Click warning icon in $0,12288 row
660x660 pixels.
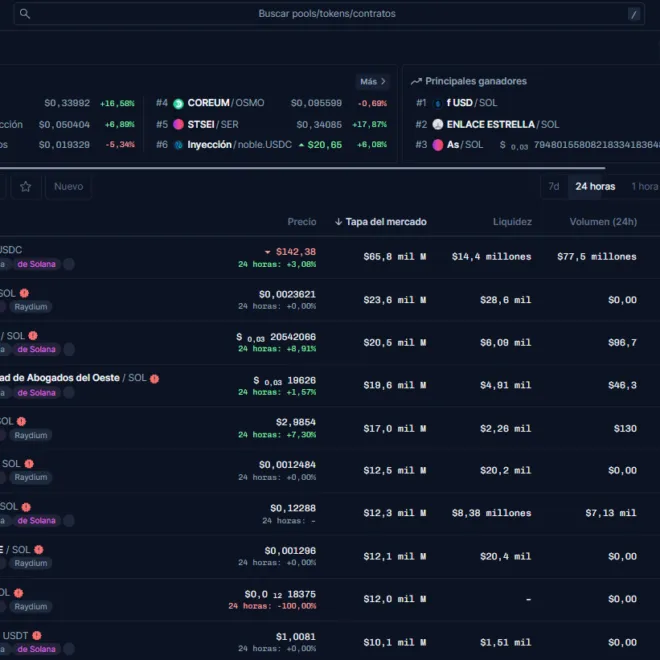click(x=26, y=507)
